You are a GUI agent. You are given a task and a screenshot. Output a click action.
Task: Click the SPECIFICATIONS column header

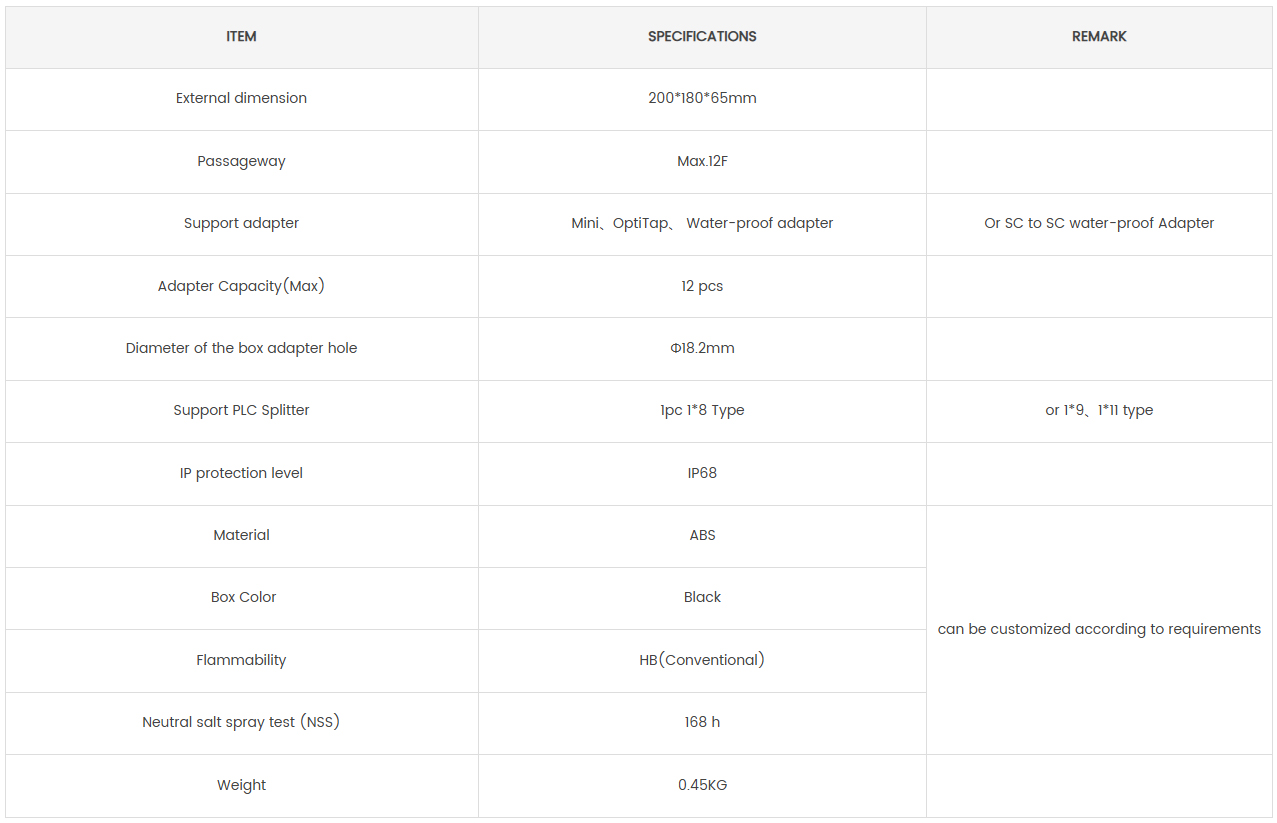coord(702,36)
